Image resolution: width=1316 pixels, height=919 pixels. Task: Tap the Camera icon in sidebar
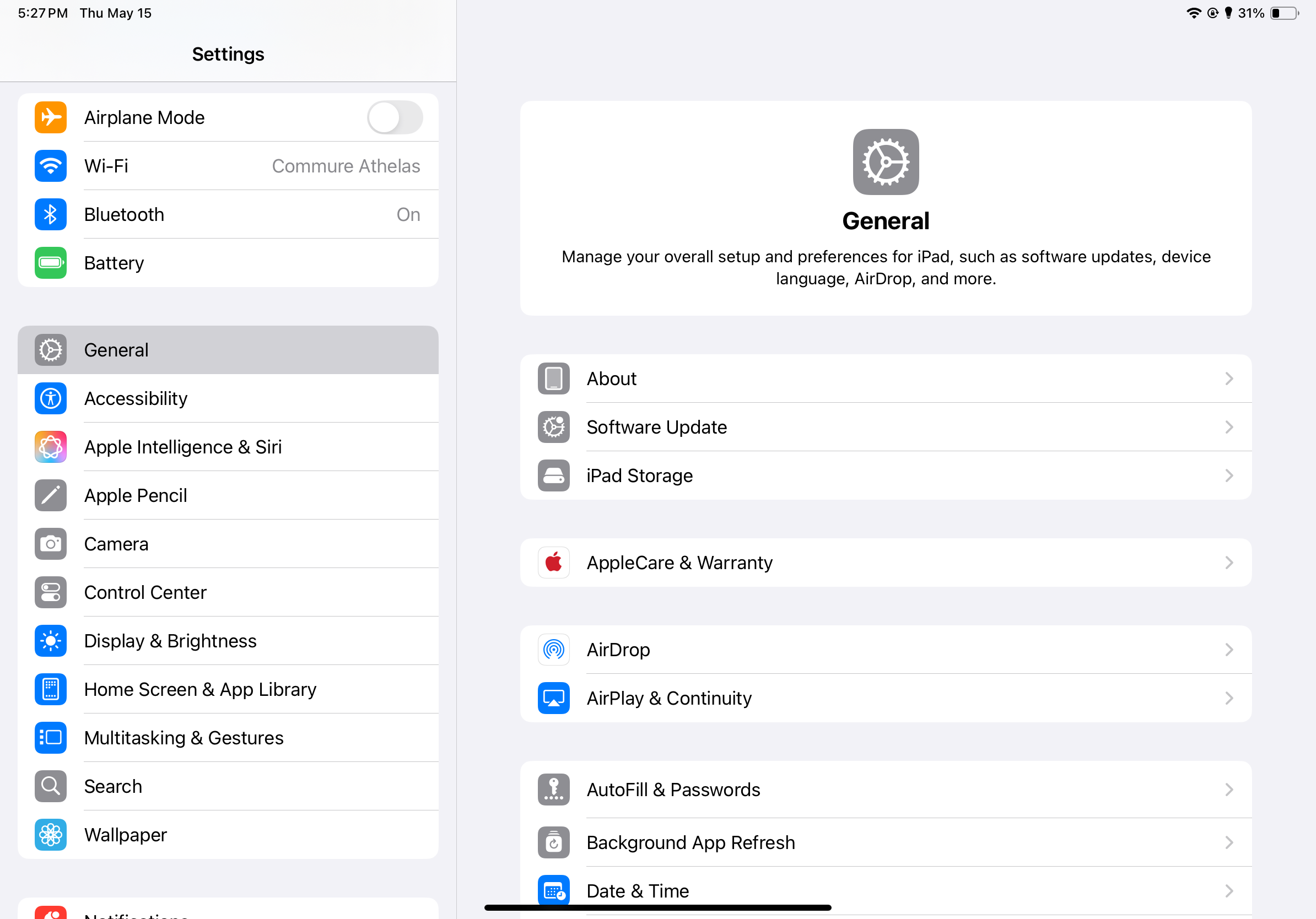pyautogui.click(x=51, y=544)
